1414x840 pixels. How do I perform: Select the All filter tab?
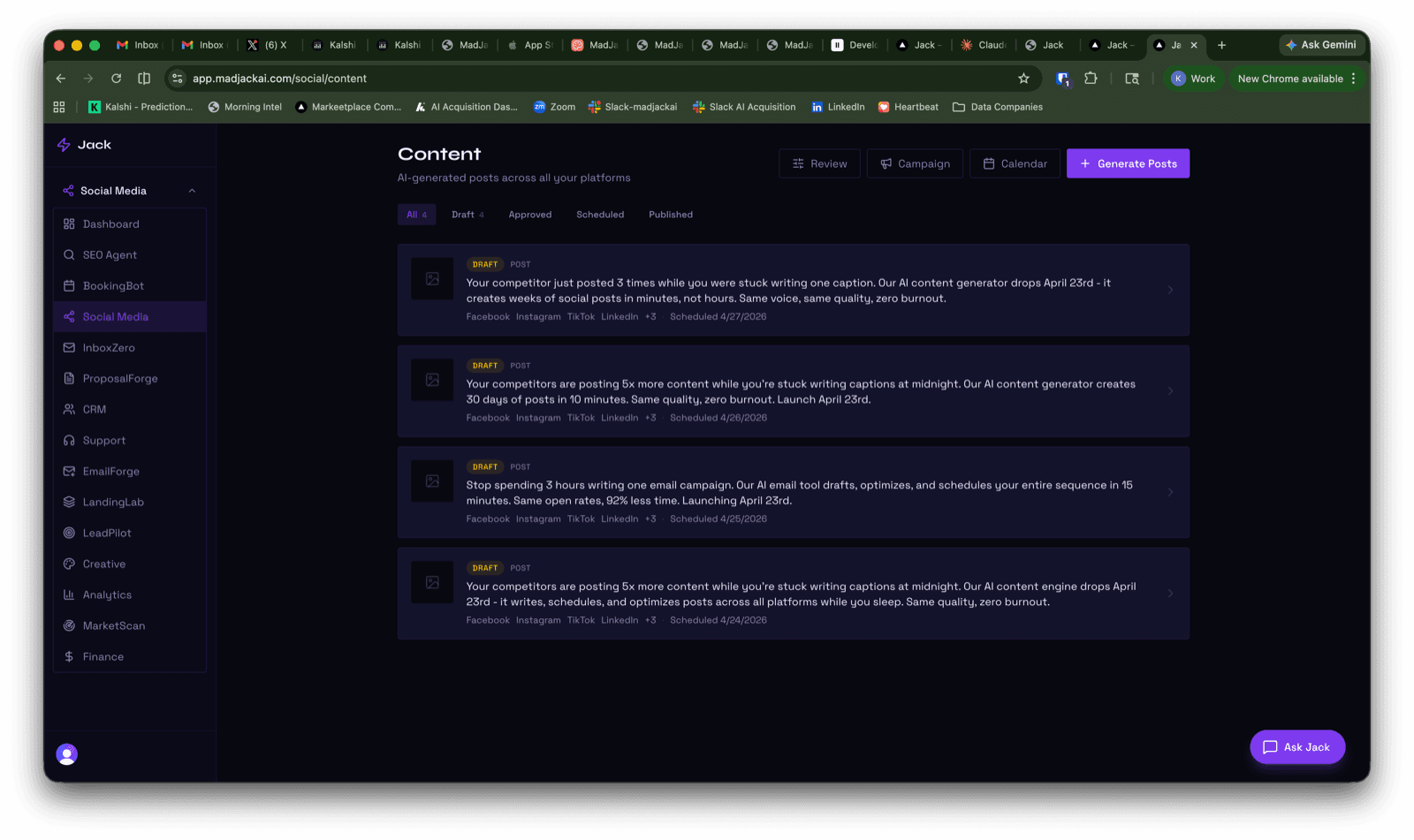click(416, 215)
